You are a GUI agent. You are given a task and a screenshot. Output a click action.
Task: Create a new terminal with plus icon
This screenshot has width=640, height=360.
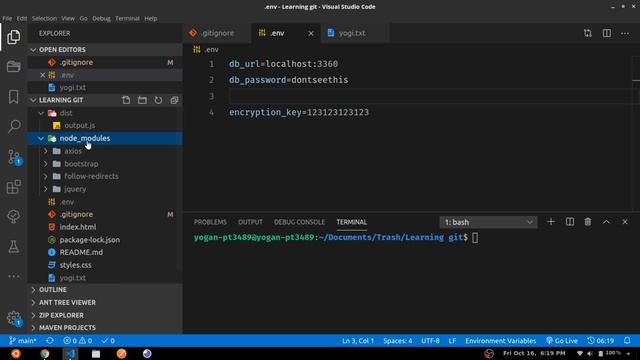click(x=551, y=222)
